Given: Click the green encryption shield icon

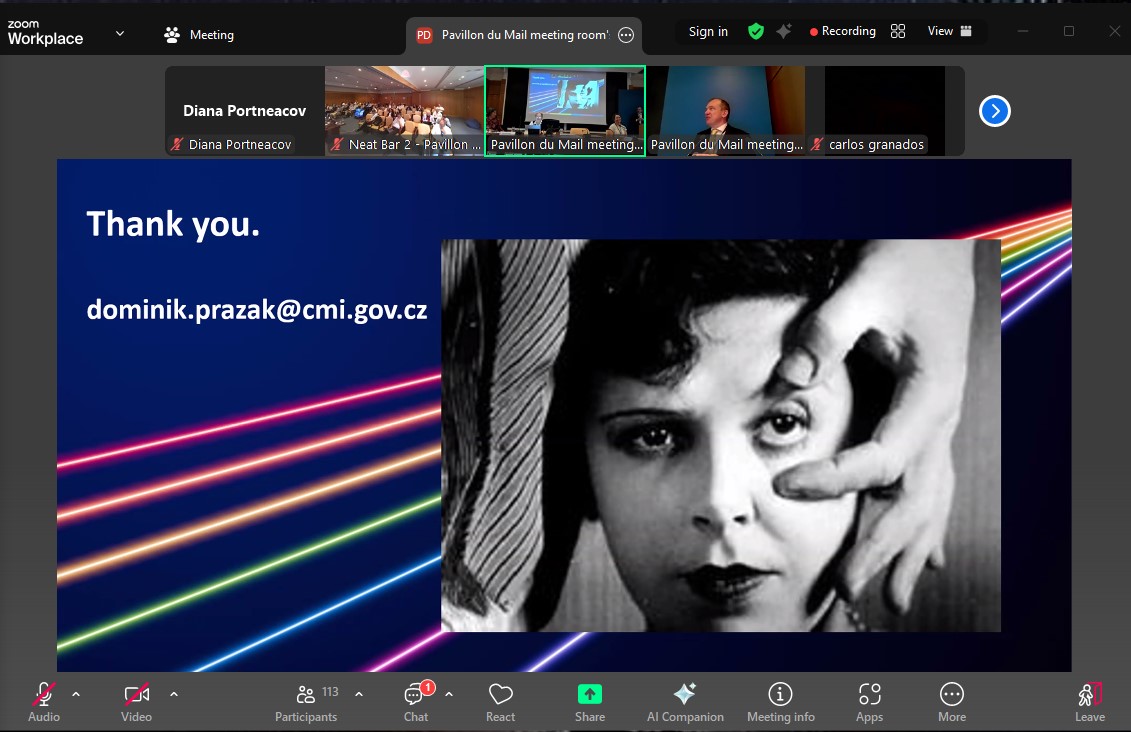Looking at the screenshot, I should point(756,32).
